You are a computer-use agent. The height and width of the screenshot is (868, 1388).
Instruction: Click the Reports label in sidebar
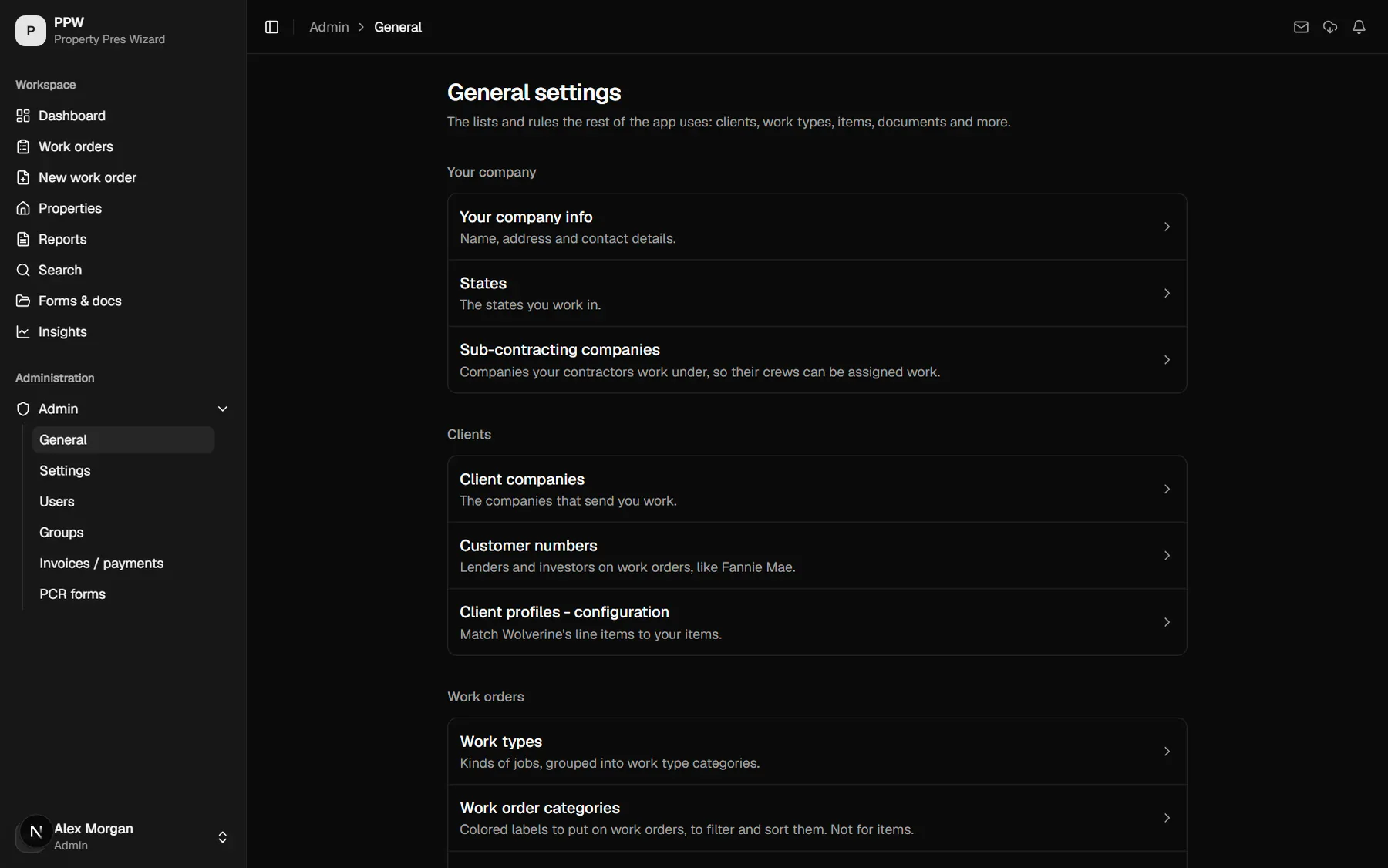point(62,239)
